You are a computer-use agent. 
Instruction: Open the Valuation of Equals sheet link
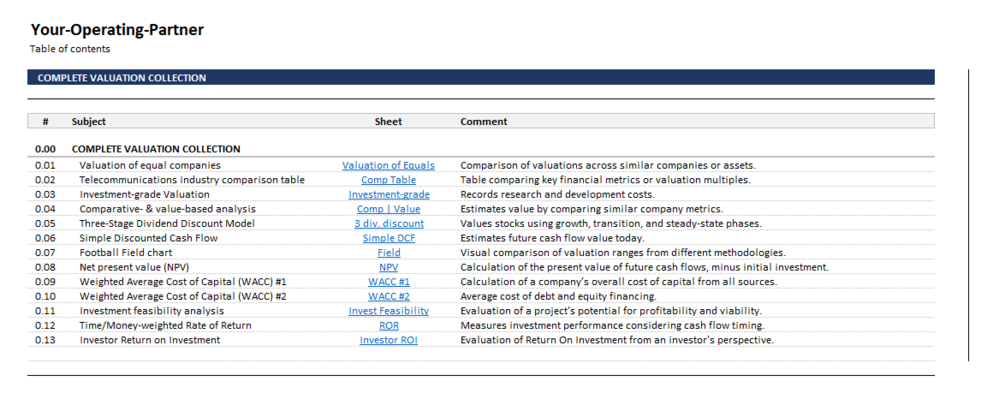pyautogui.click(x=388, y=165)
